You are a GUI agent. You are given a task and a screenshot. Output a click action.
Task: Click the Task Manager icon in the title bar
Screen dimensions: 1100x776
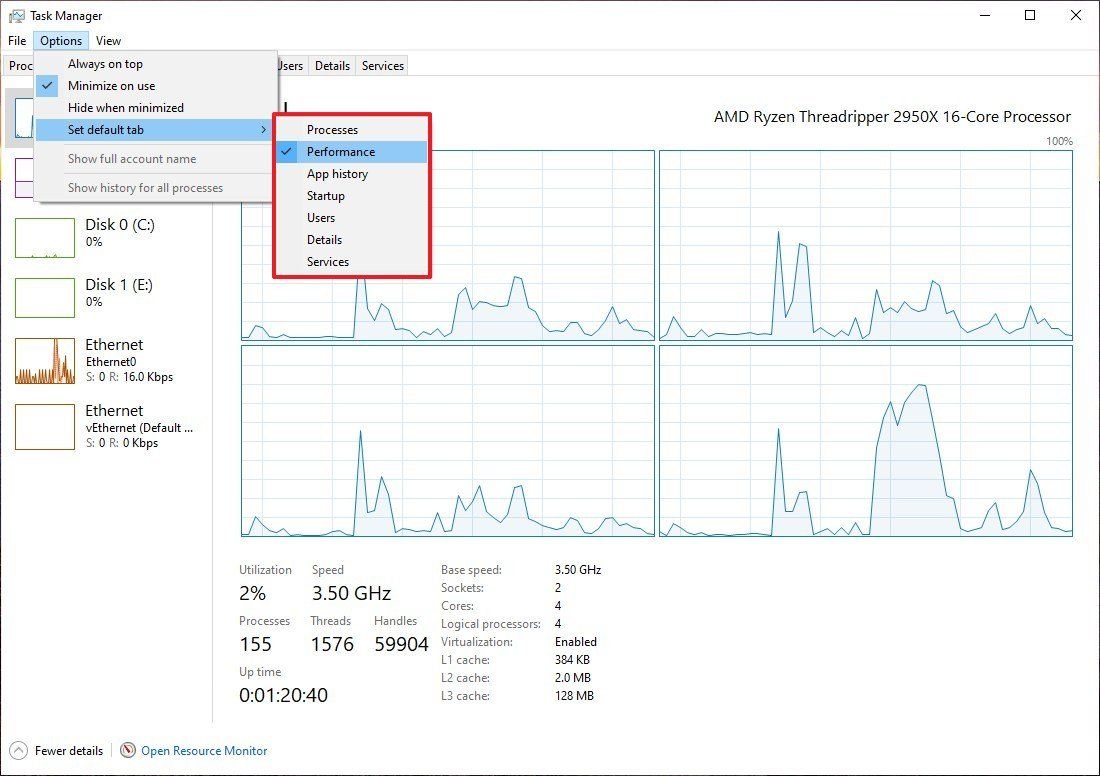(16, 15)
